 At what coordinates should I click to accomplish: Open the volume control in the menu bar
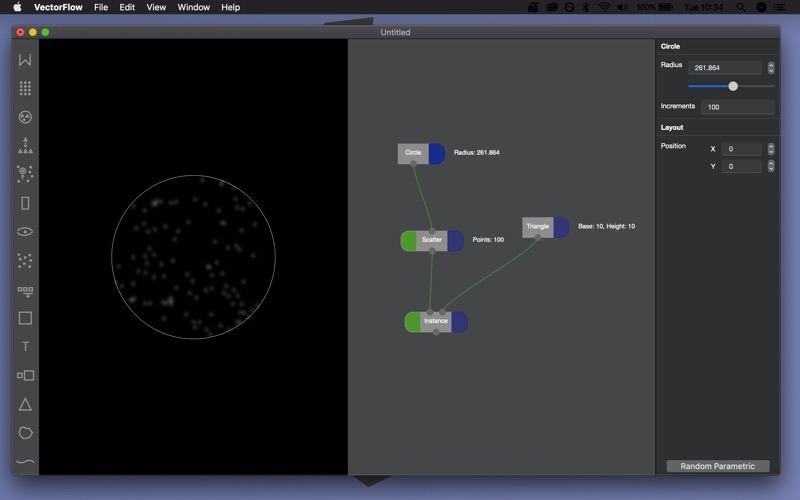(622, 7)
